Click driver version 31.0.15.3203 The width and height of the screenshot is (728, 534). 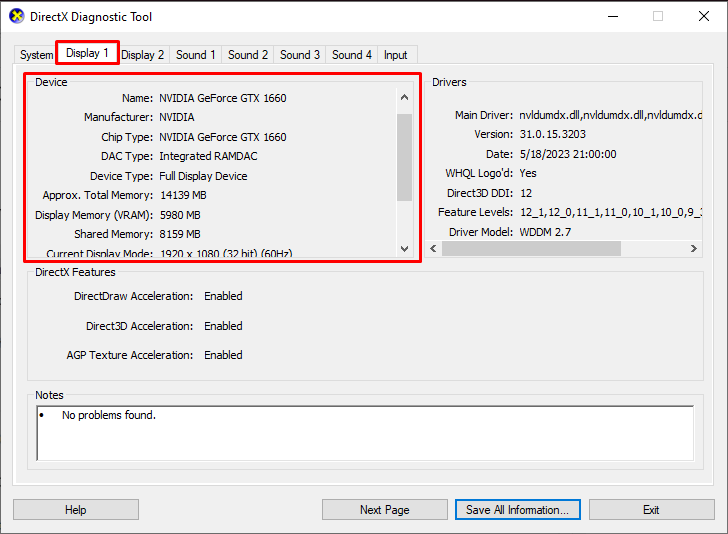tap(552, 134)
